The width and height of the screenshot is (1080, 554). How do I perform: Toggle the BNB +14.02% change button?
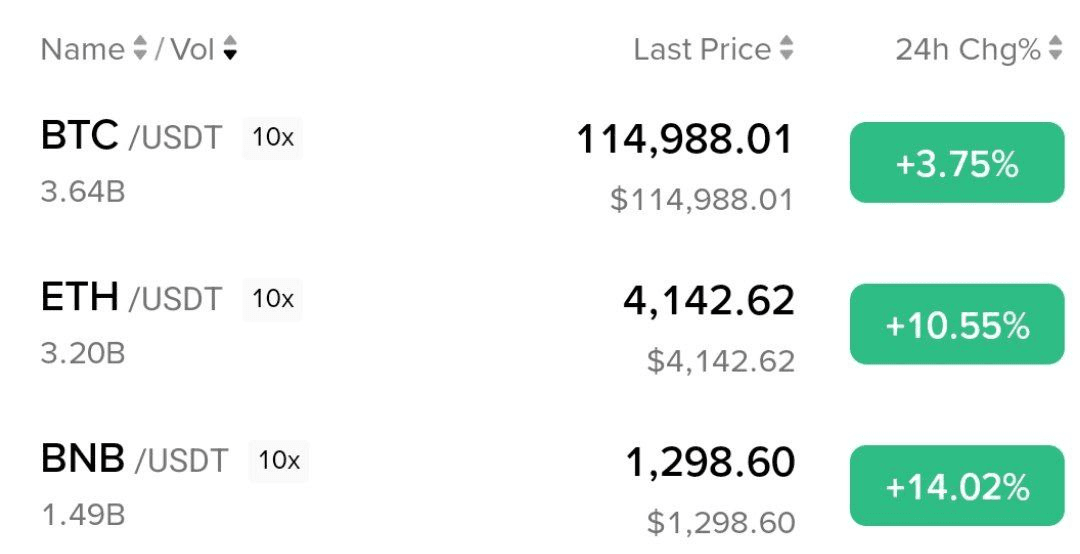[x=957, y=486]
